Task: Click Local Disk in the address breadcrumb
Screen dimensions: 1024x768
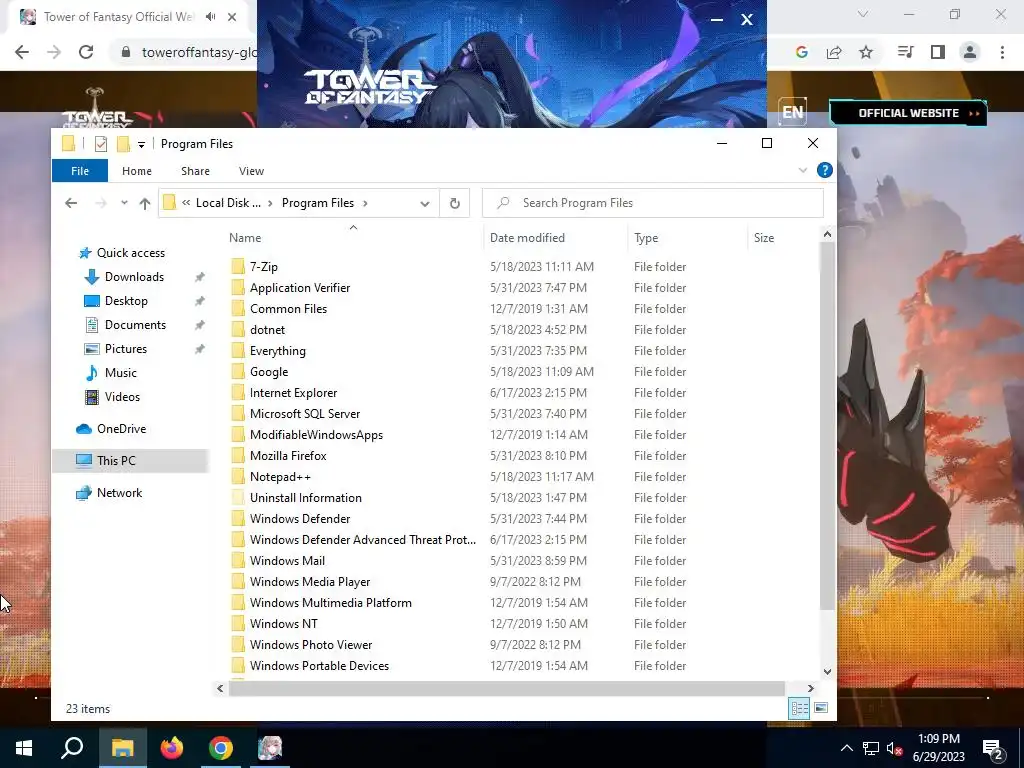Action: (x=228, y=203)
